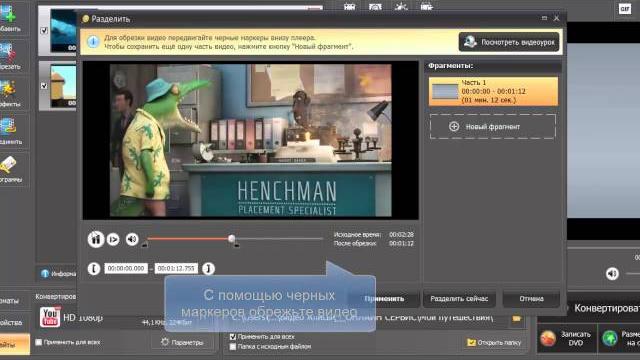The height and width of the screenshot is (360, 640).
Task: Click the Конвертировать label above the YouTube preset
Action: click(56, 296)
